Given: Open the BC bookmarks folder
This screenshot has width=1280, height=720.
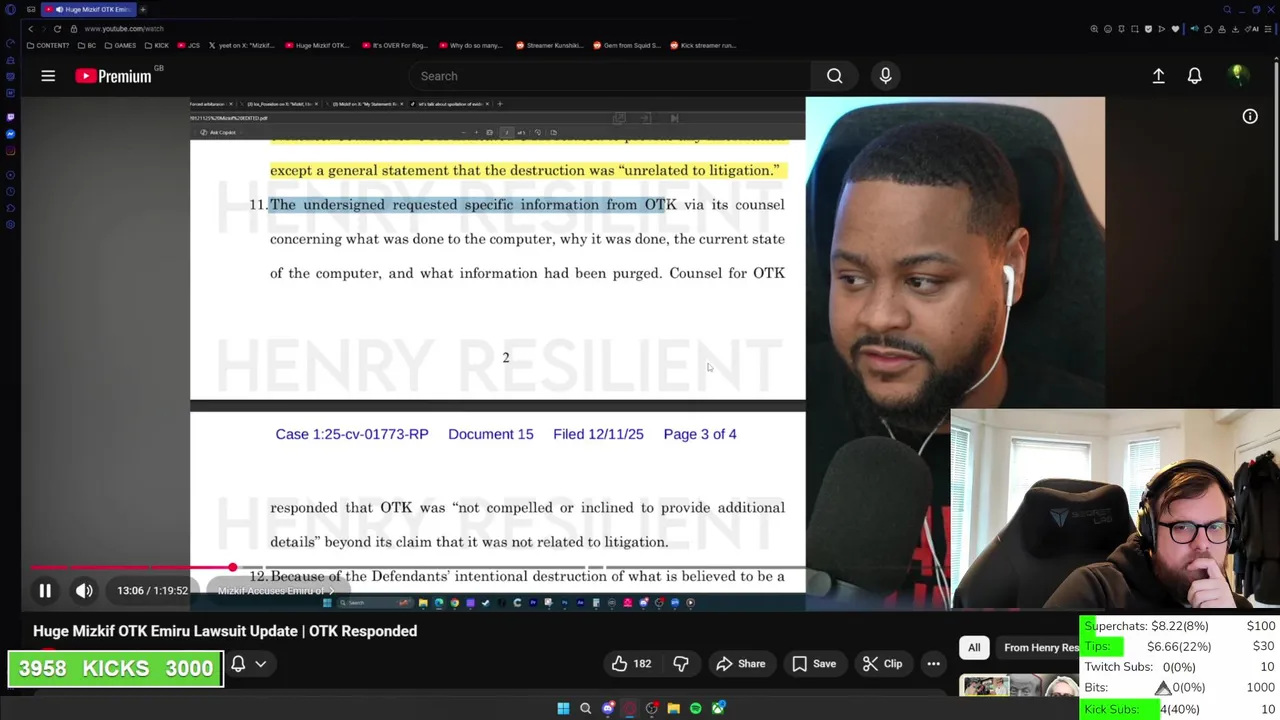Looking at the screenshot, I should coord(87,45).
